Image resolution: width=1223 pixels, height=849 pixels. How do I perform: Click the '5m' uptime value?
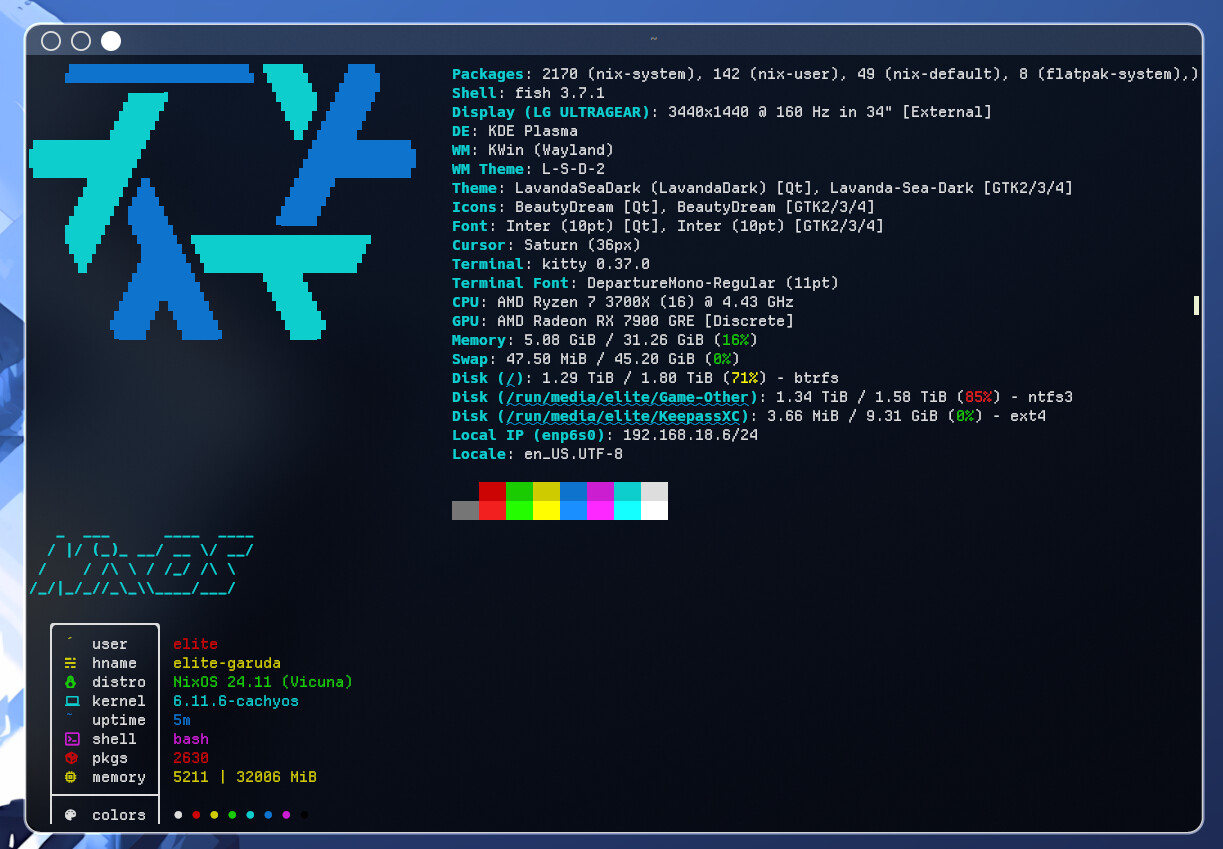coord(182,720)
